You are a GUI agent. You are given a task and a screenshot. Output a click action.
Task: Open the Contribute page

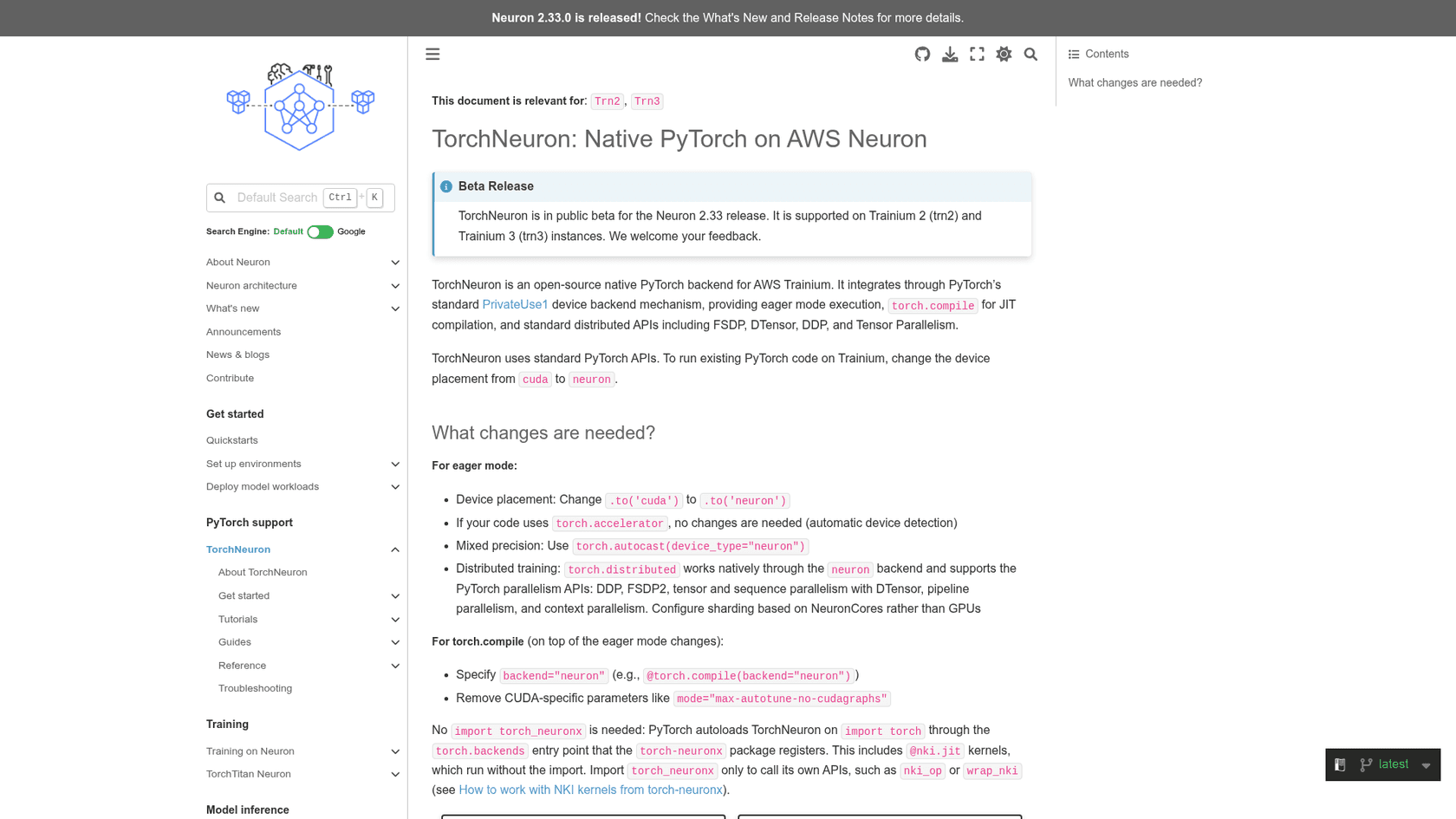230,378
